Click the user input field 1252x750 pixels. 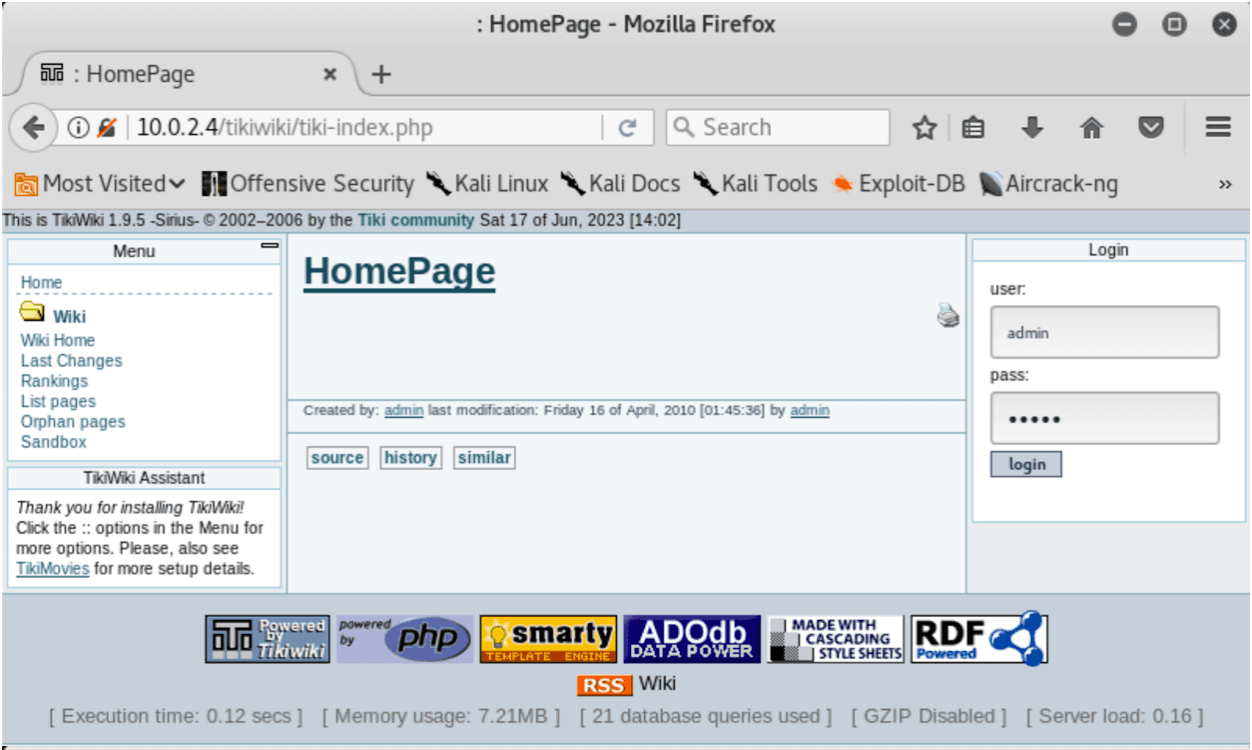tap(1104, 332)
